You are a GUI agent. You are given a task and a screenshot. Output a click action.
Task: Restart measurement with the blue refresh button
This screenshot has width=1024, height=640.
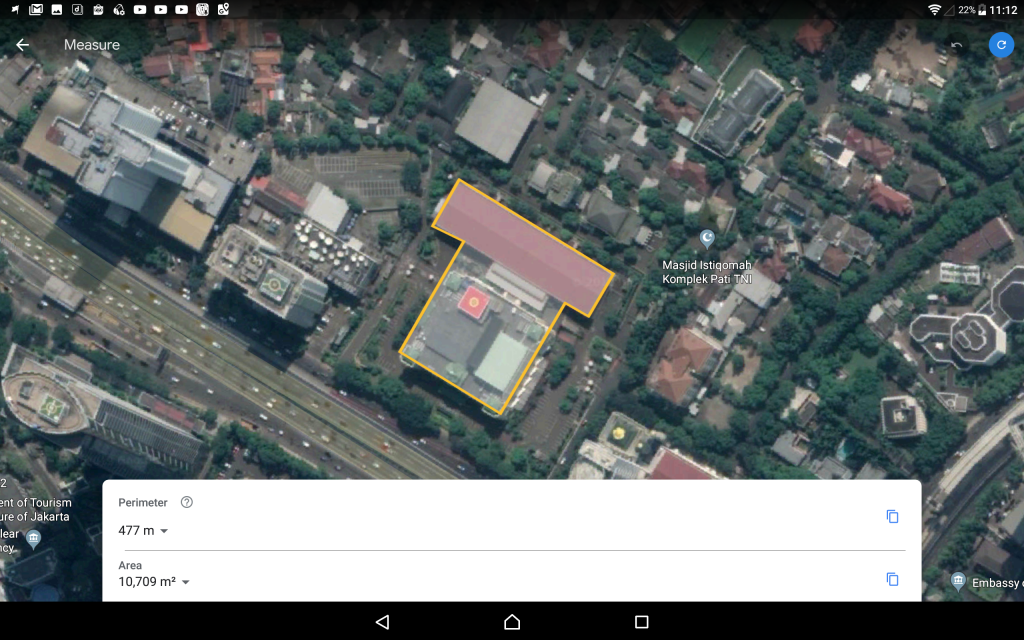(1000, 45)
